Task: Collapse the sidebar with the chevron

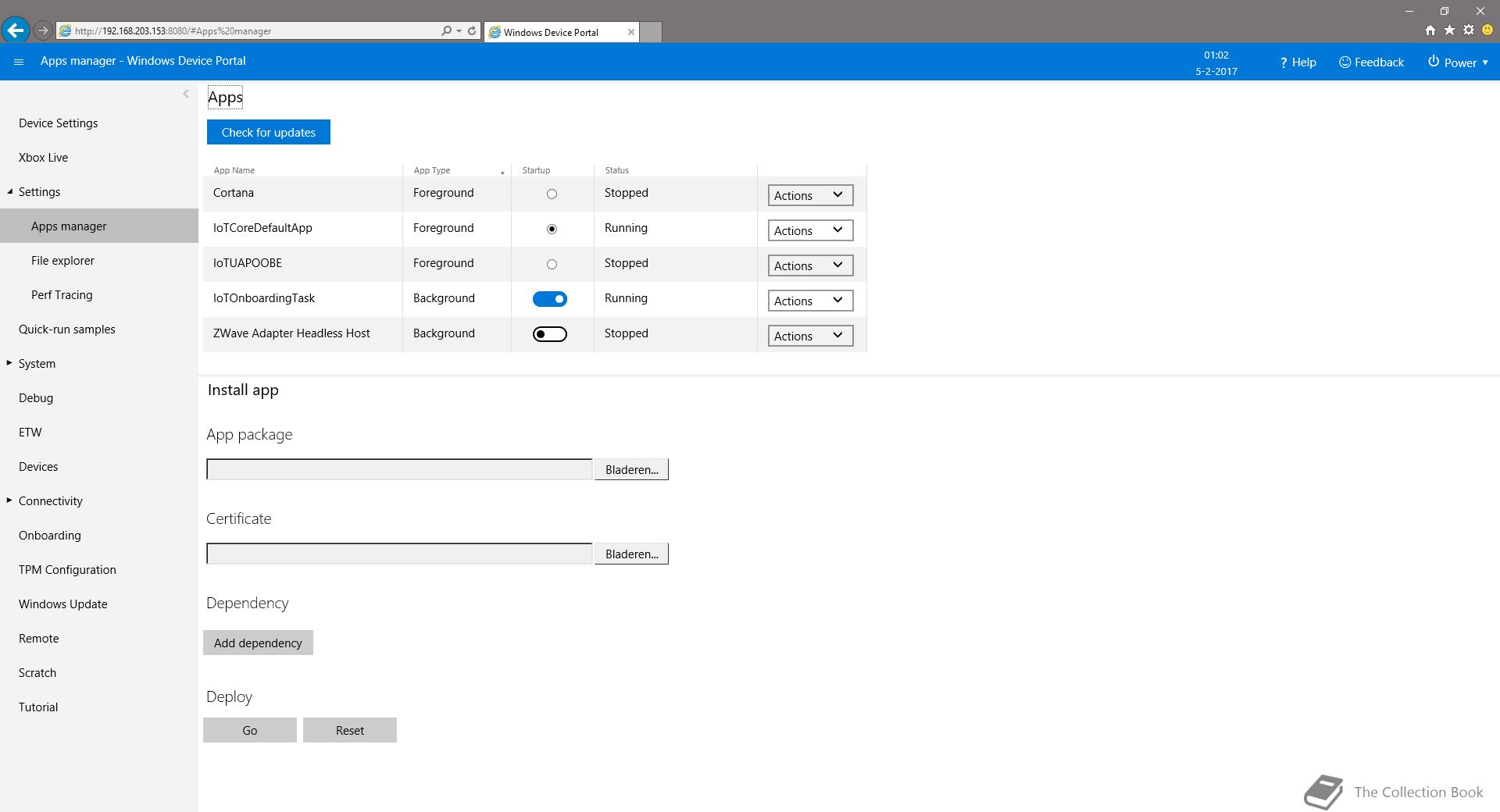Action: [x=185, y=94]
